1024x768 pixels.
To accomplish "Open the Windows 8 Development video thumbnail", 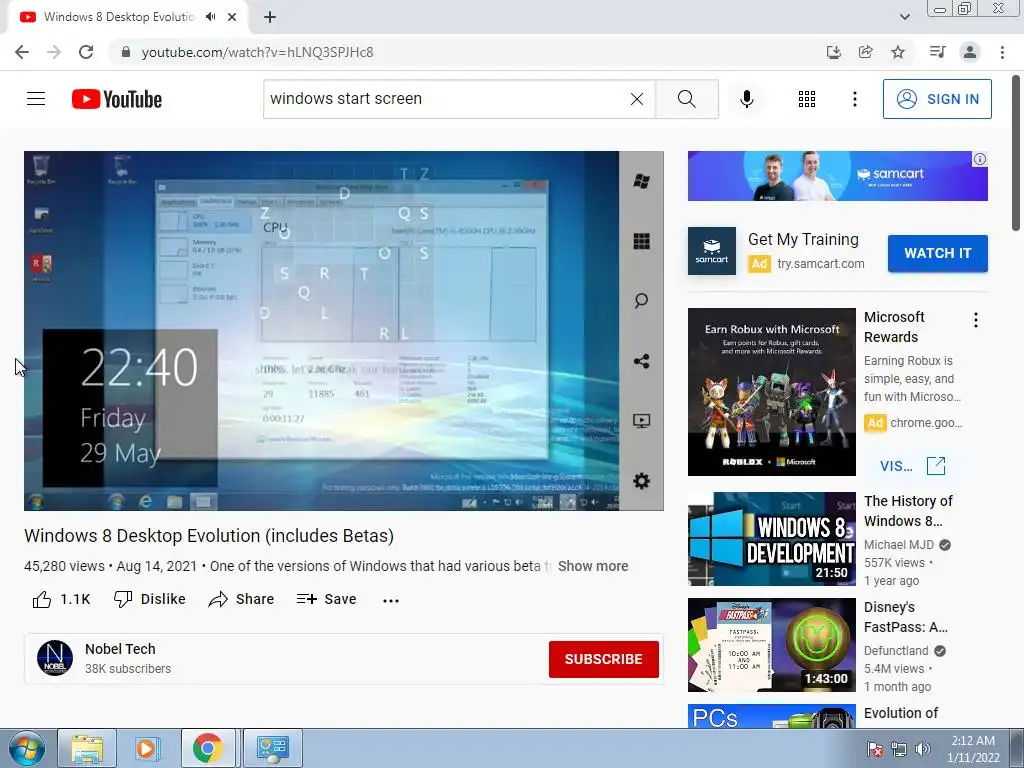I will click(x=771, y=539).
